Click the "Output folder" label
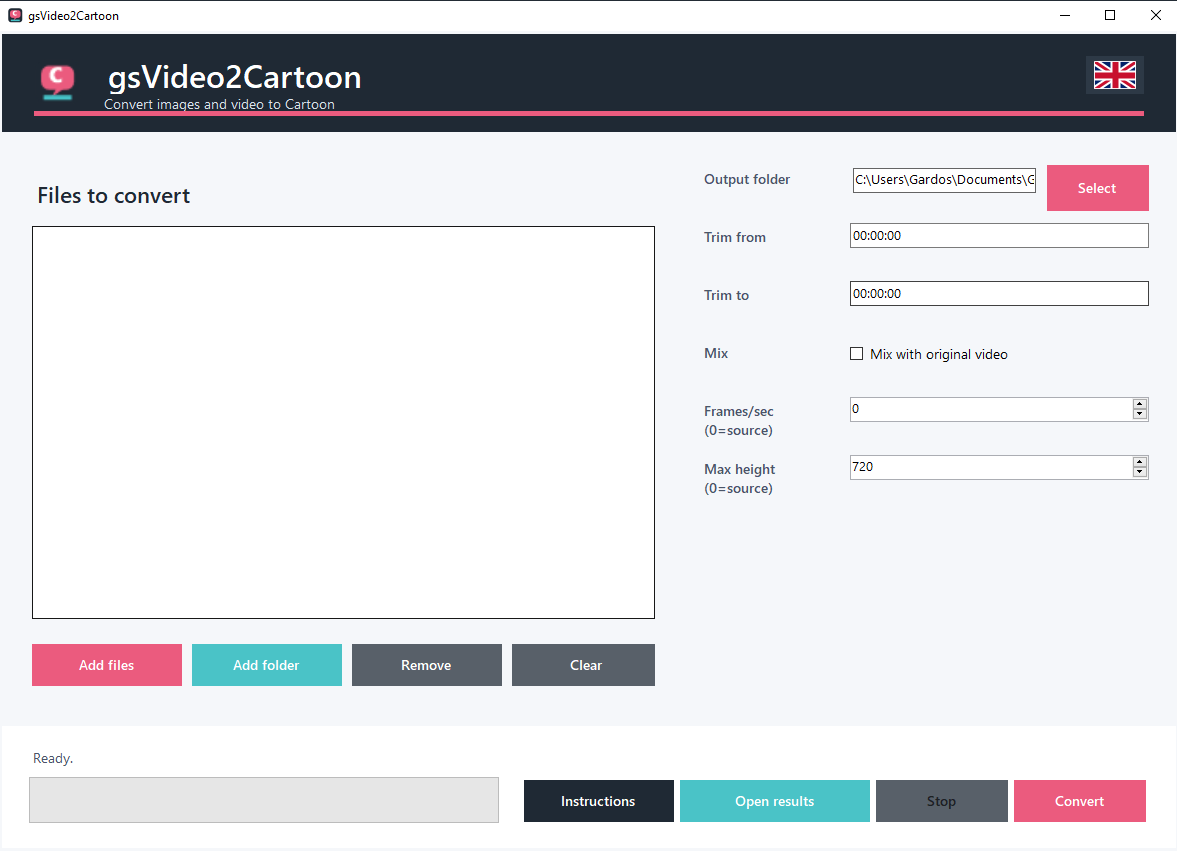 (x=747, y=179)
